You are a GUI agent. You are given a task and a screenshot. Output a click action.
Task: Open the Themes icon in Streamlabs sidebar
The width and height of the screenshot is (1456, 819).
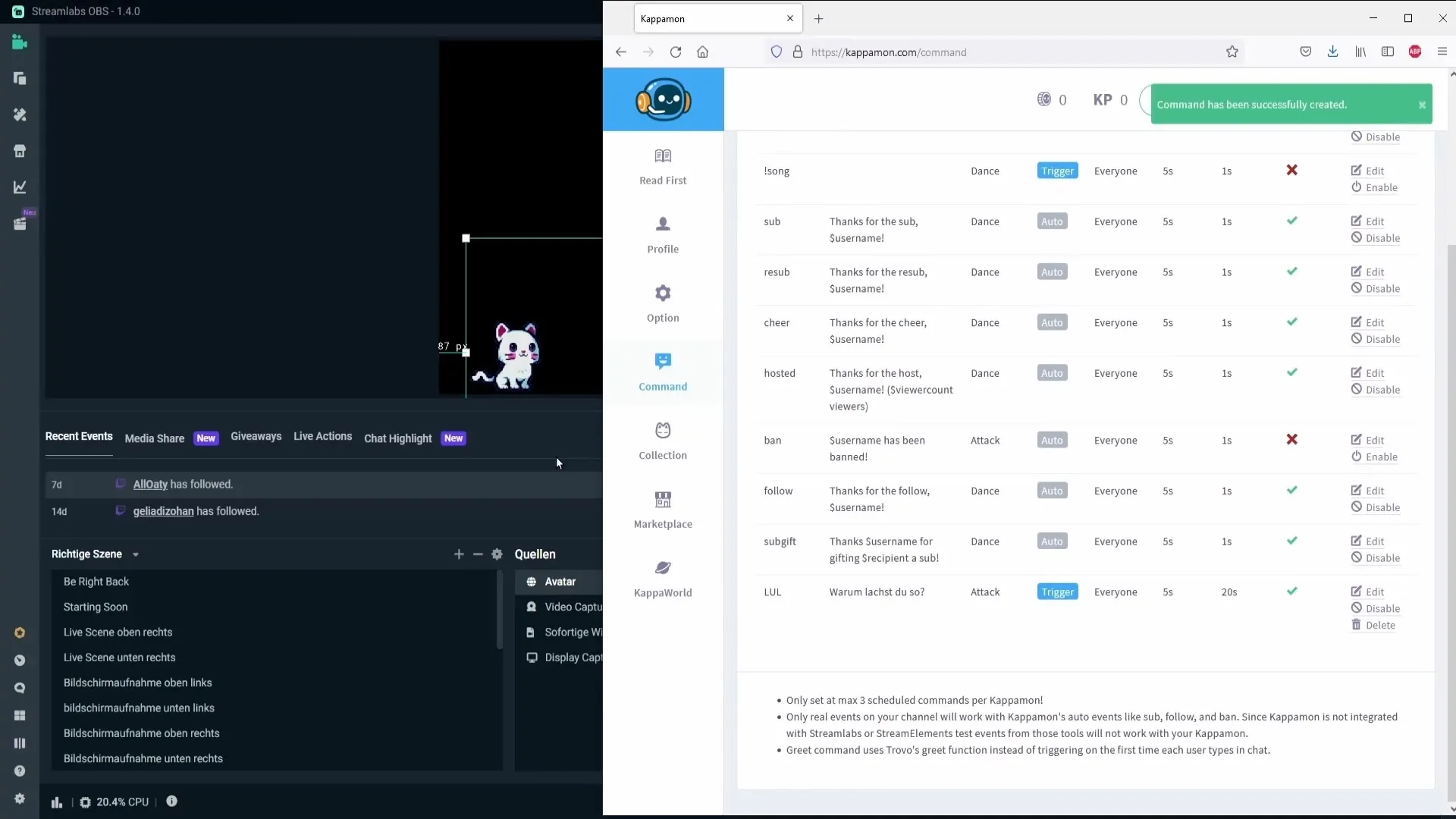[x=20, y=115]
